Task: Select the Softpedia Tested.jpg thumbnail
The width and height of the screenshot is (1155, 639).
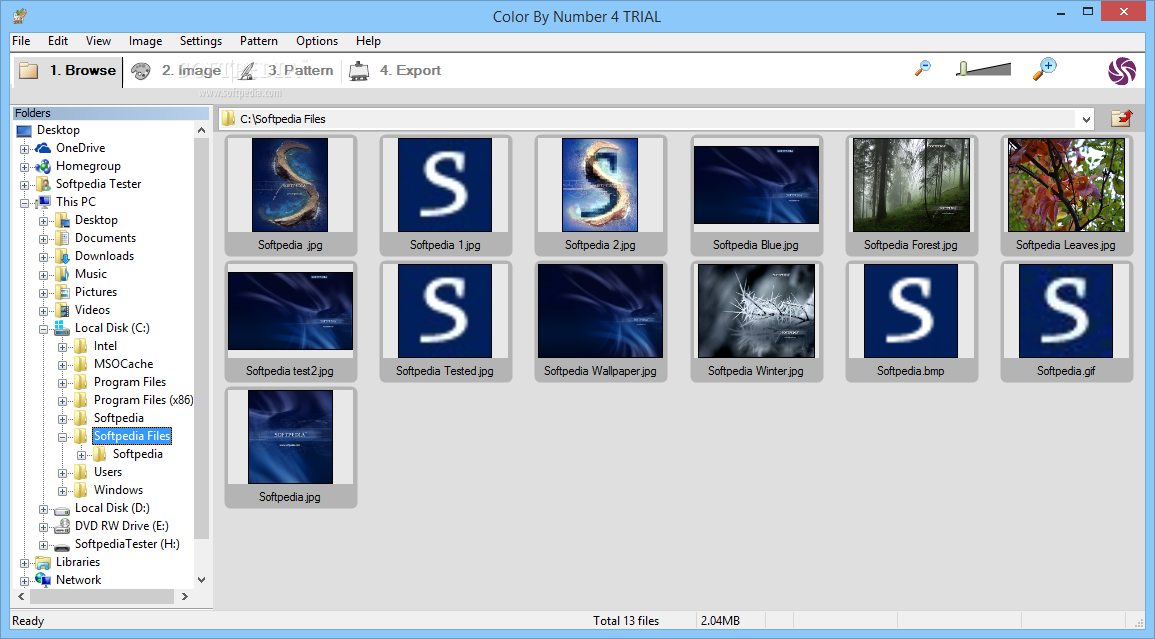Action: coord(445,321)
